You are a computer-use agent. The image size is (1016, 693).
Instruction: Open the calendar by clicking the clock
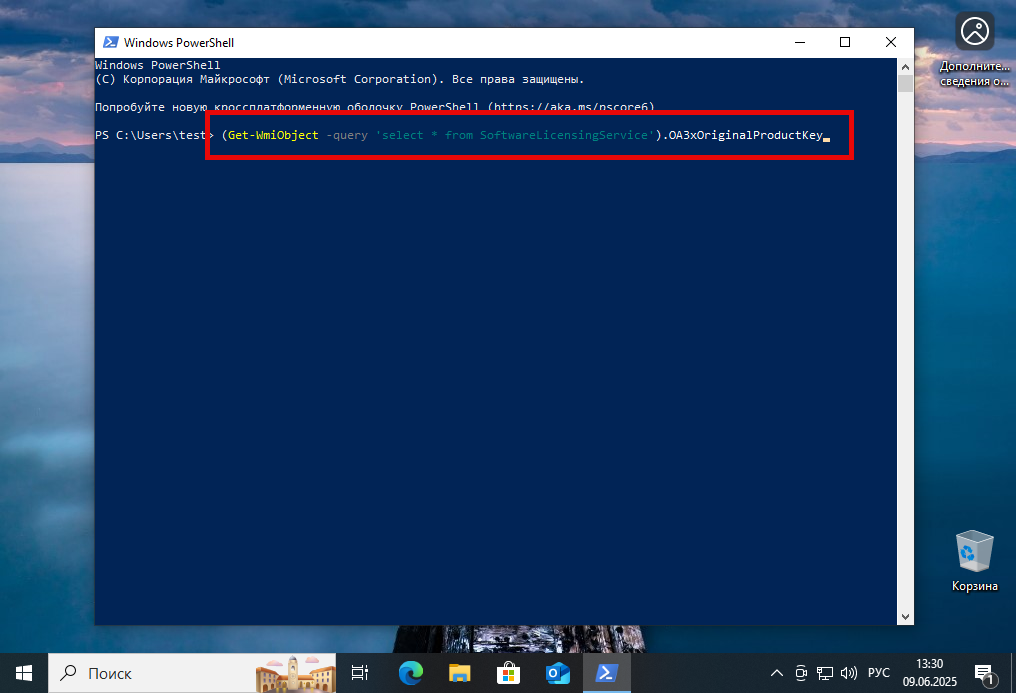point(929,673)
